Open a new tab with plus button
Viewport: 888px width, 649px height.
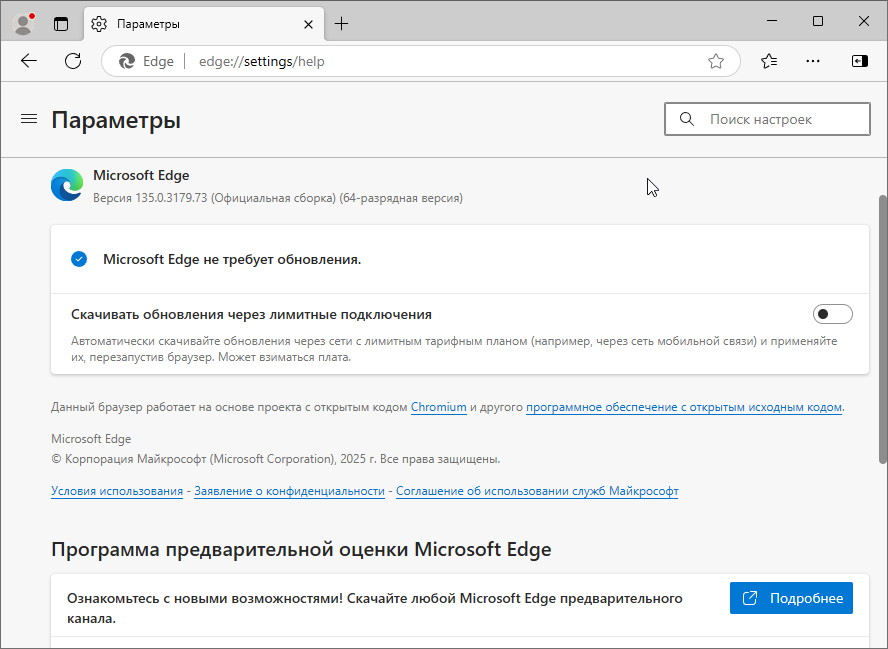[341, 23]
